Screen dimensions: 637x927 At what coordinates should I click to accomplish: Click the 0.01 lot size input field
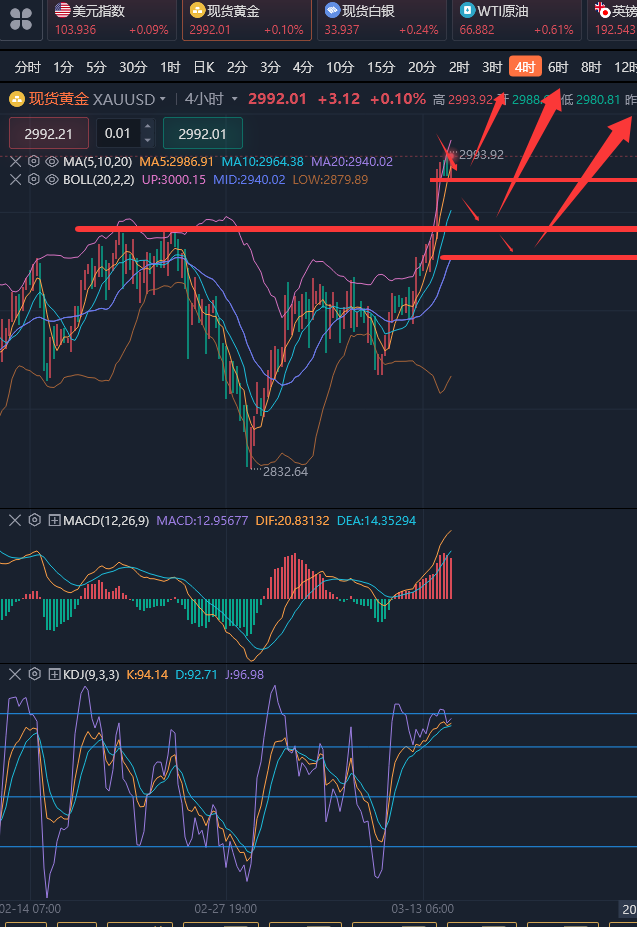119,133
